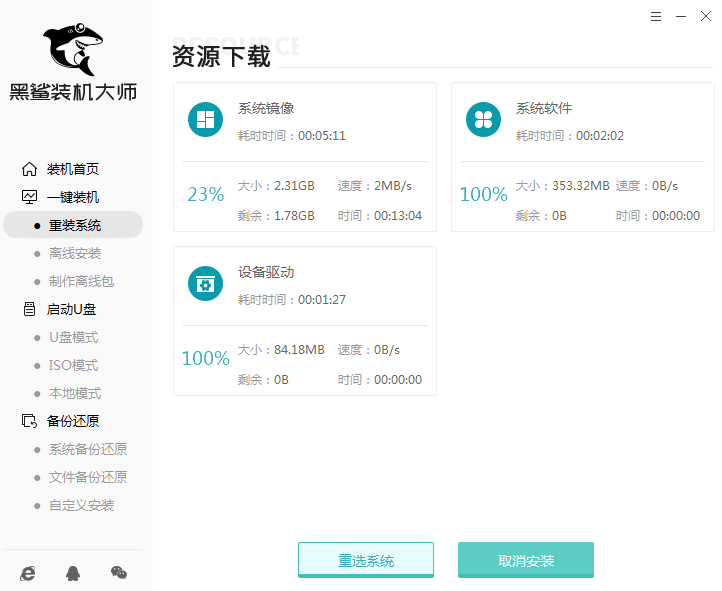Click the 系统镜像 title
Screen dimensions: 722x591
[266, 108]
